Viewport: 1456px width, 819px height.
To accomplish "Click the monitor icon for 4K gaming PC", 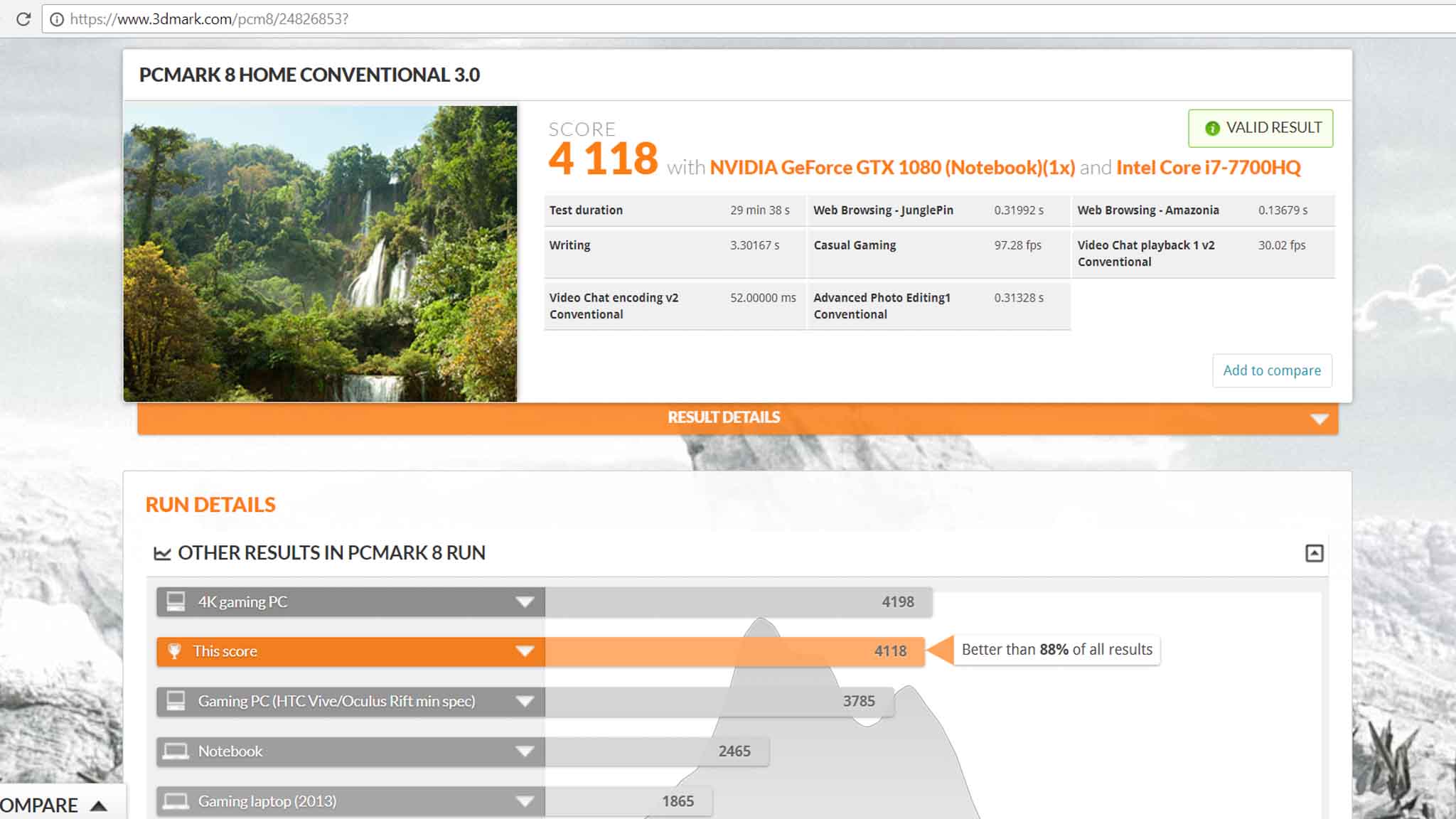I will coord(176,601).
